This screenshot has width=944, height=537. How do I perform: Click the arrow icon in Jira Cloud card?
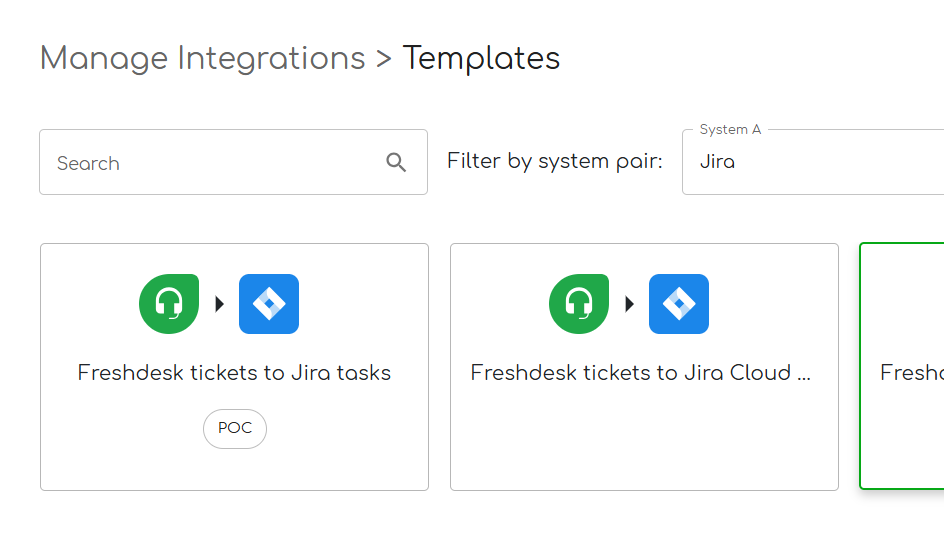(x=630, y=304)
